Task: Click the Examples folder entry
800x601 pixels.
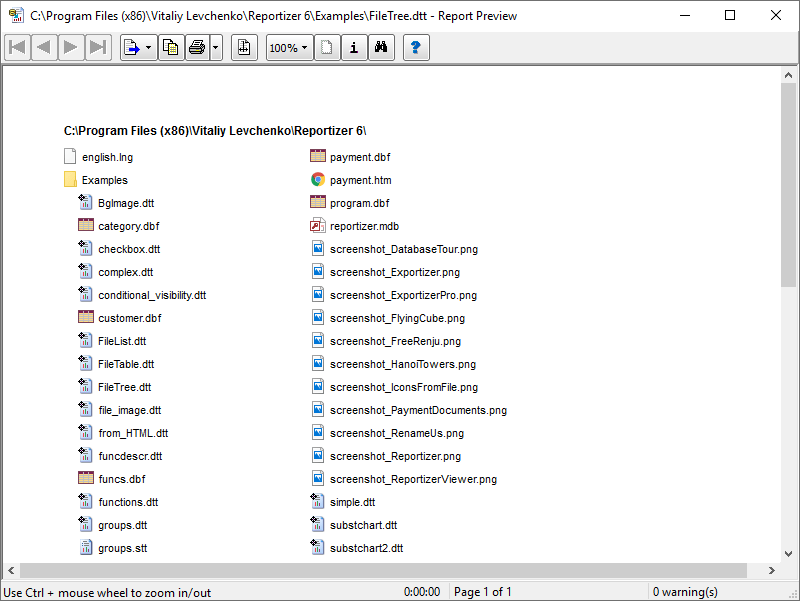Action: tap(104, 180)
